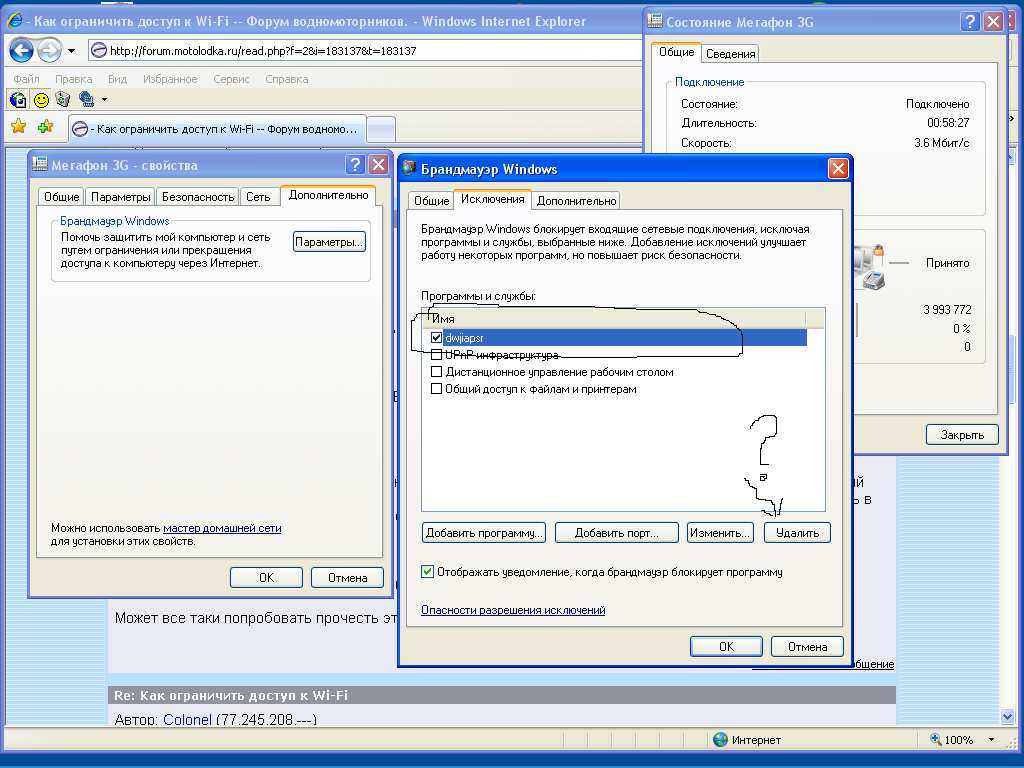Select the Как ограничить доступ к Wi-Fi browser tab

217,129
